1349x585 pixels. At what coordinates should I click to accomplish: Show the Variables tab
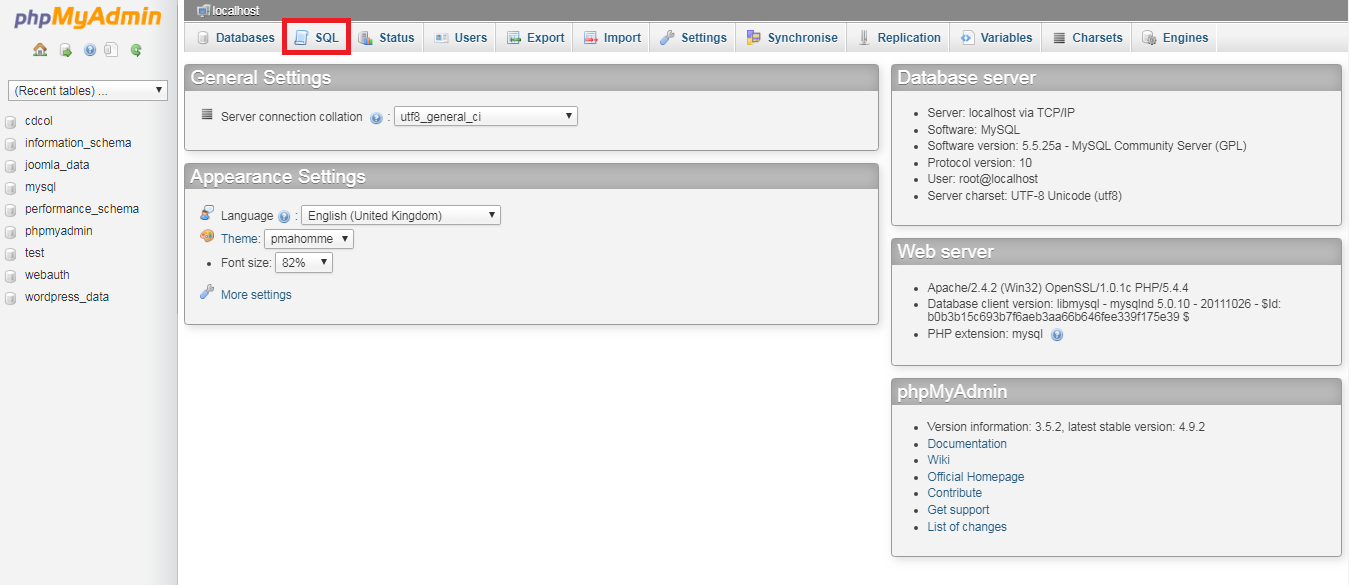click(x=996, y=38)
